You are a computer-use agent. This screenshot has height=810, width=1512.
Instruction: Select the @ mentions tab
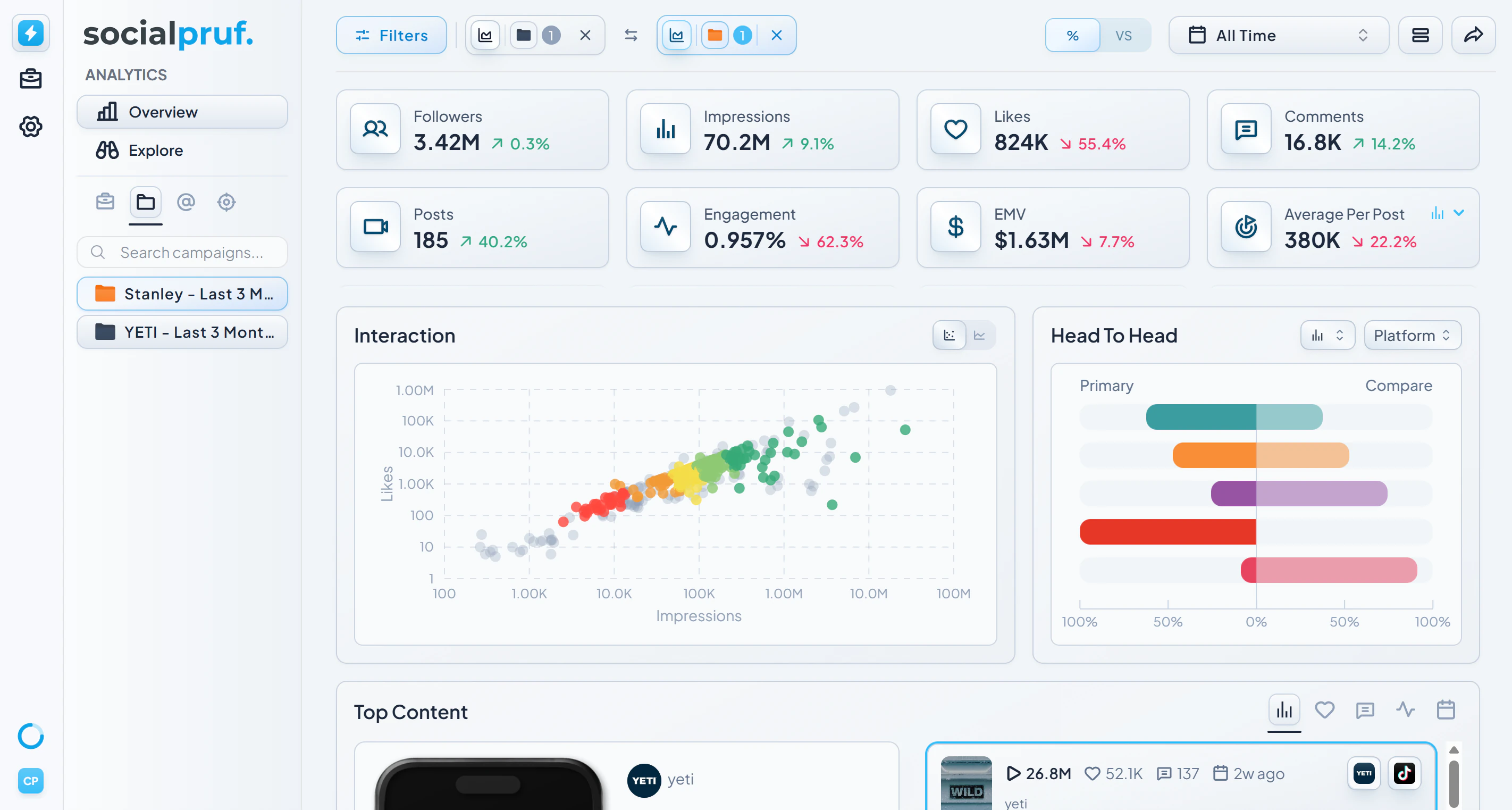point(186,202)
